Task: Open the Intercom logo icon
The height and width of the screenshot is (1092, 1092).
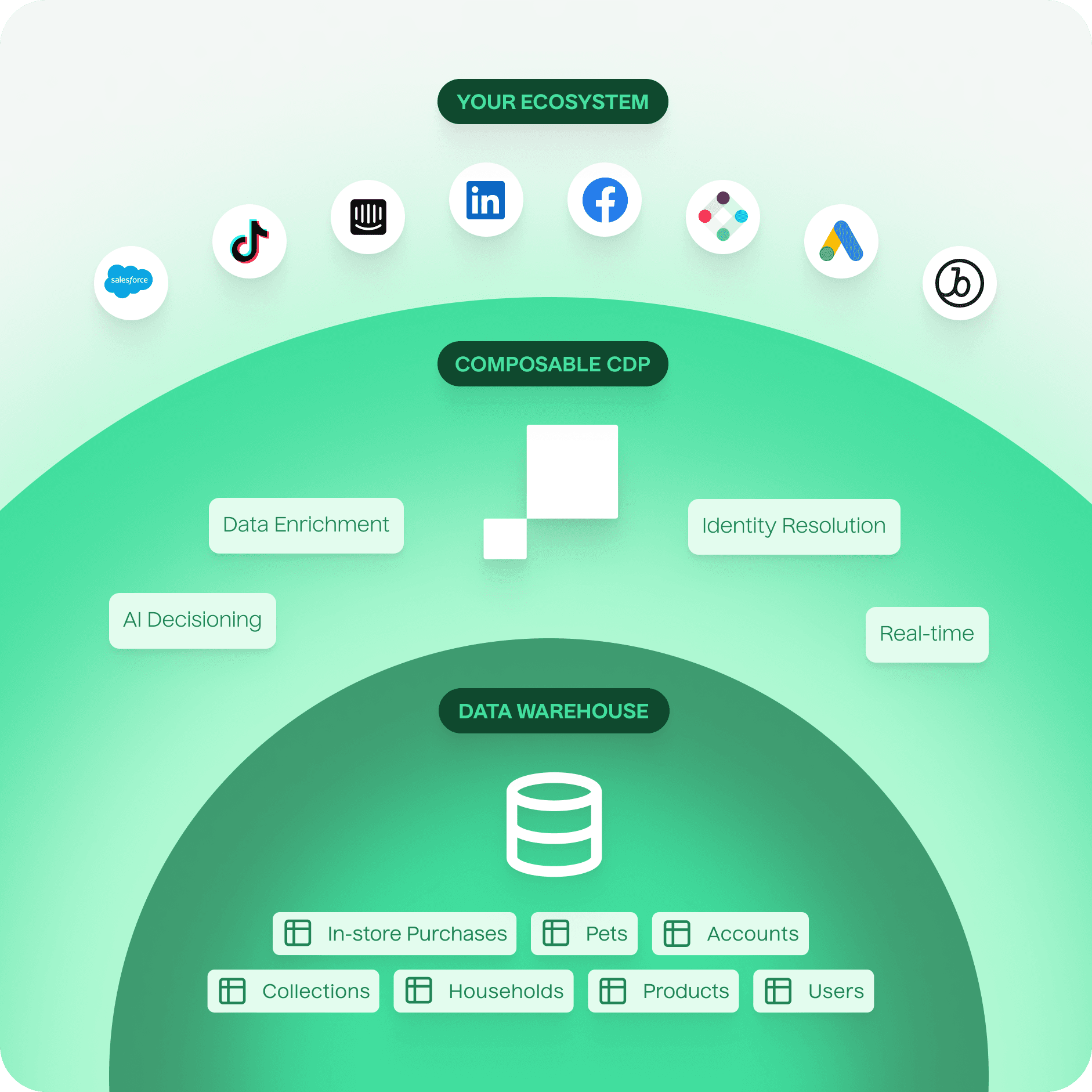Action: click(368, 216)
